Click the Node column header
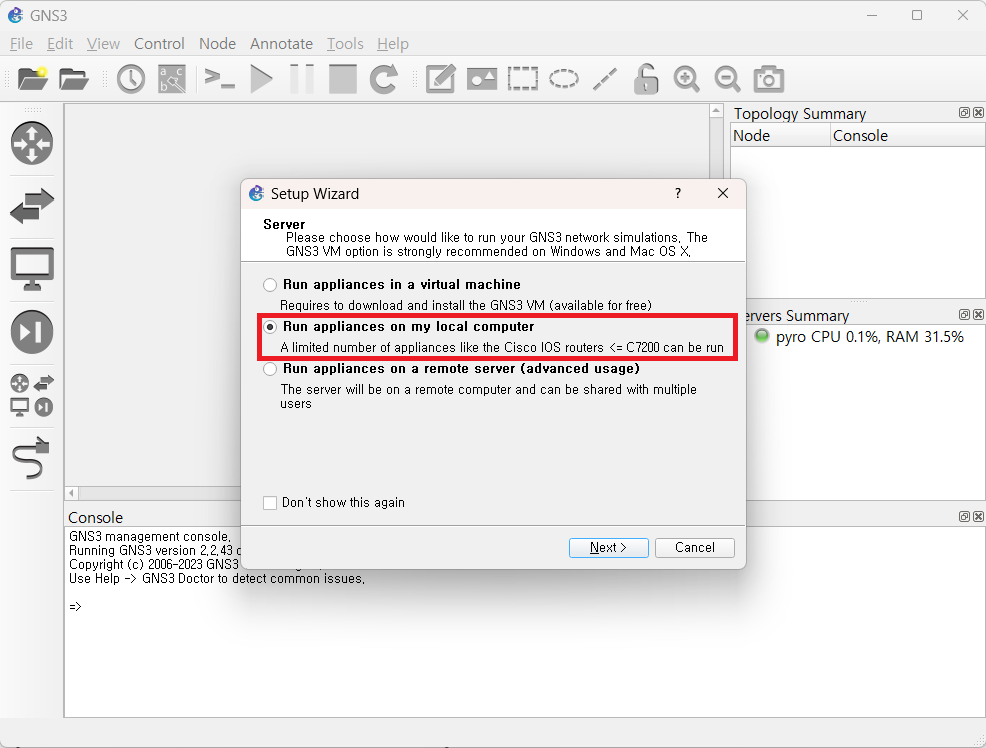The width and height of the screenshot is (986, 748). (x=780, y=135)
